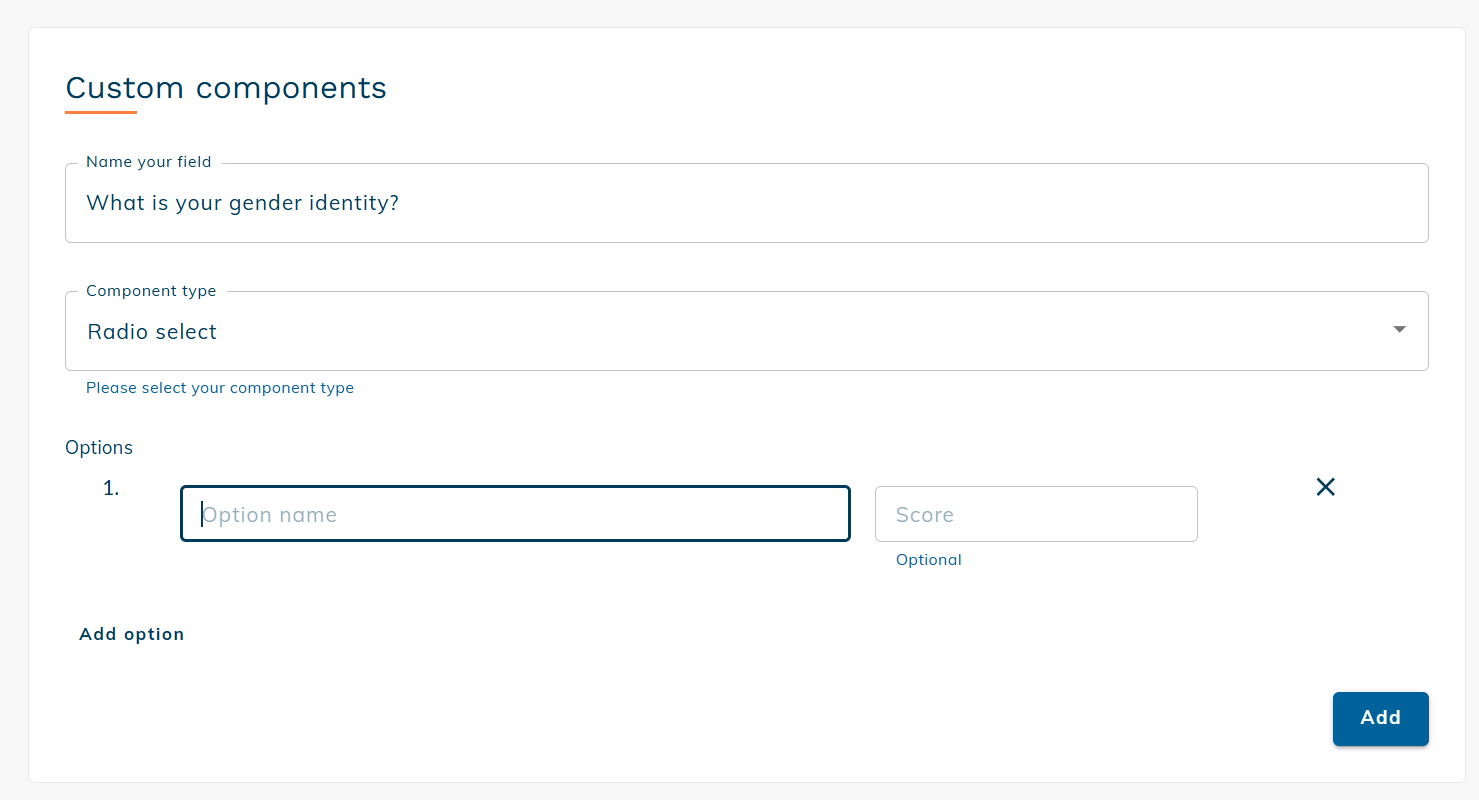
Task: Click the option number '1.'
Action: click(111, 488)
